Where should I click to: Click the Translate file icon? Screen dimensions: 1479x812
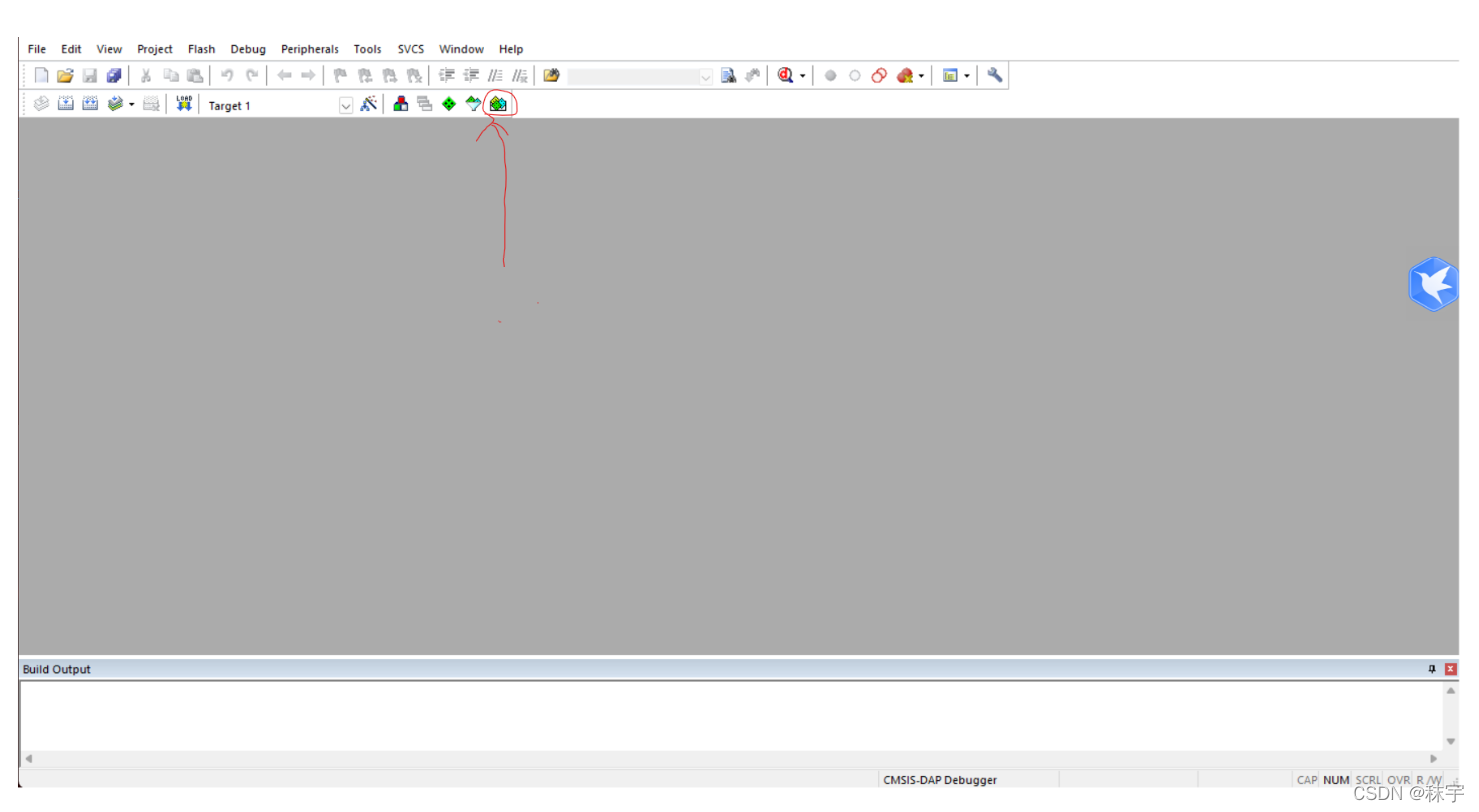[41, 104]
